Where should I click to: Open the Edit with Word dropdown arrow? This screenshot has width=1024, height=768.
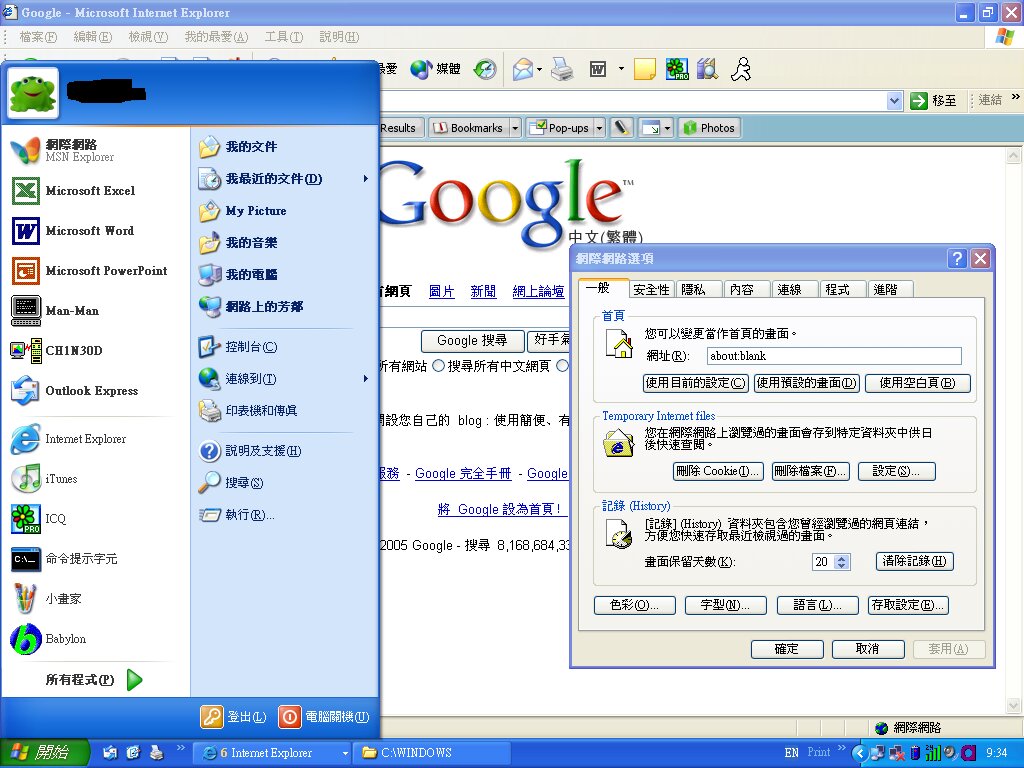coord(621,69)
